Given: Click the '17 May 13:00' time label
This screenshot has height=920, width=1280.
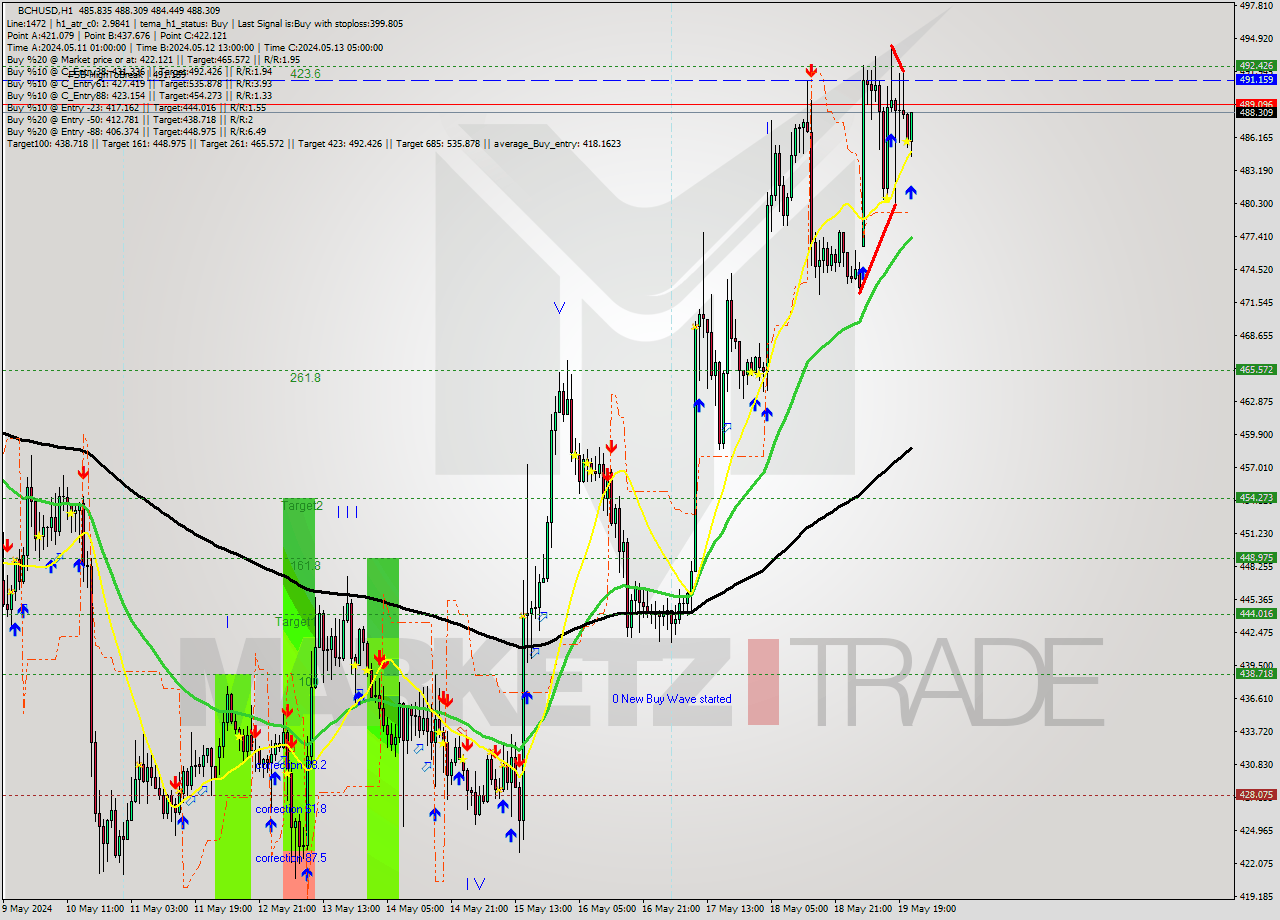Looking at the screenshot, I should pyautogui.click(x=735, y=909).
